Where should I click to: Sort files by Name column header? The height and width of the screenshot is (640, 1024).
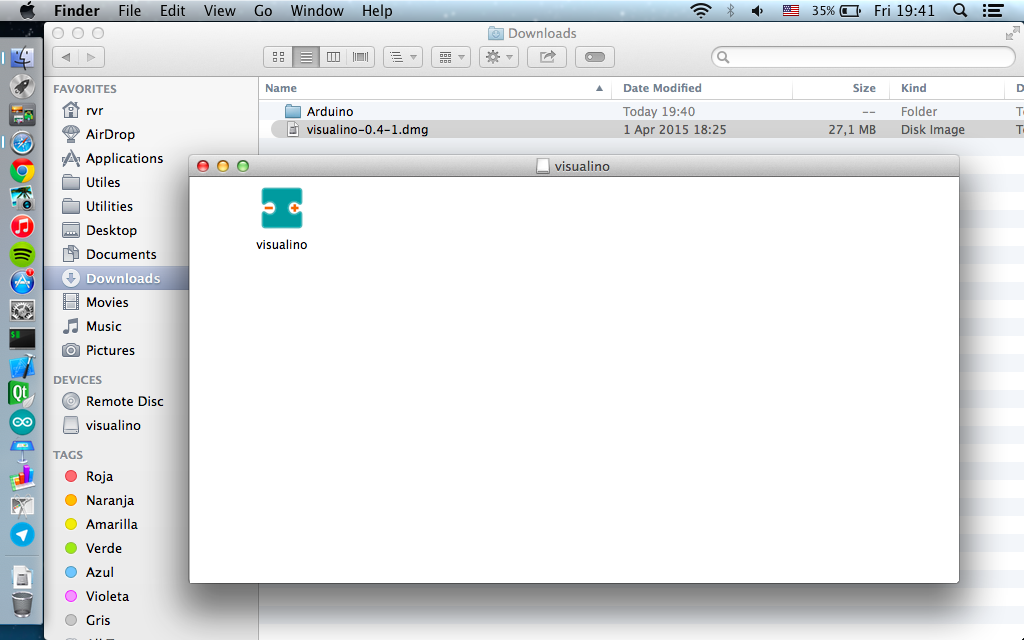pos(434,88)
